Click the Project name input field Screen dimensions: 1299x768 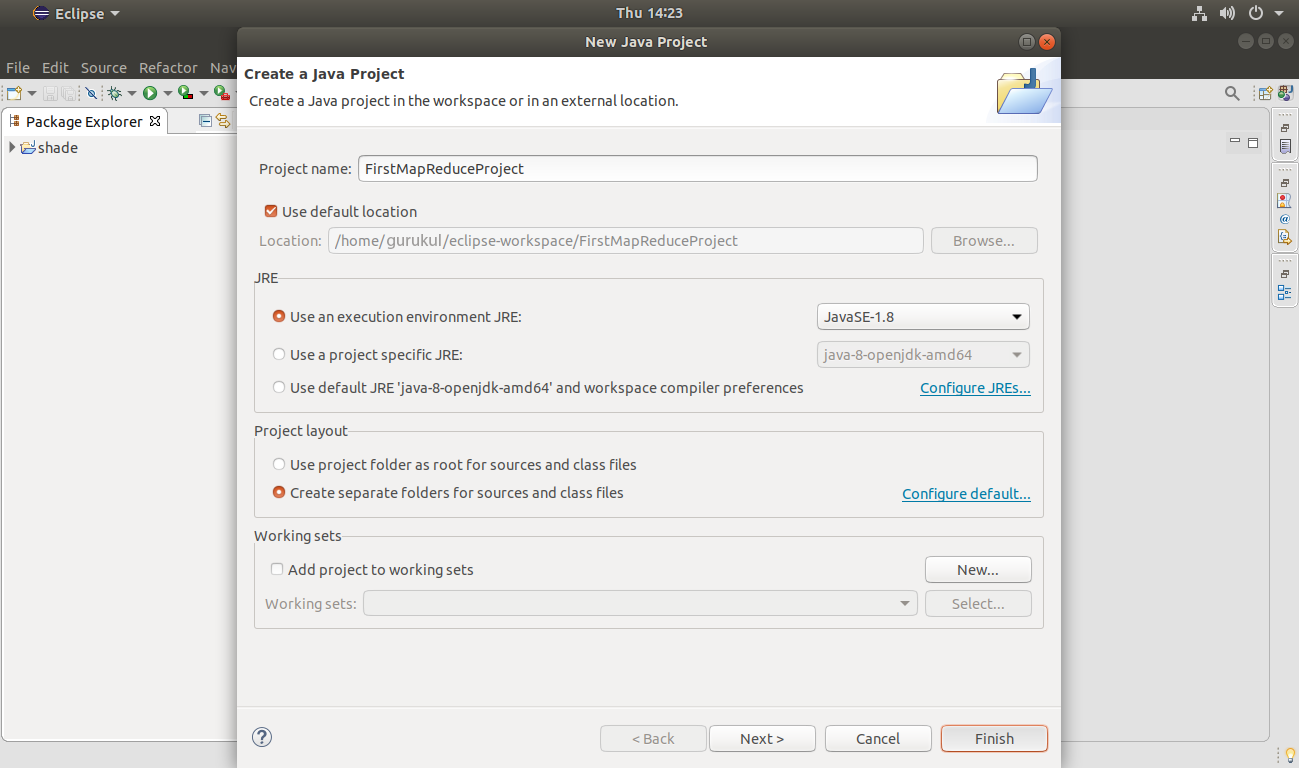pos(697,168)
